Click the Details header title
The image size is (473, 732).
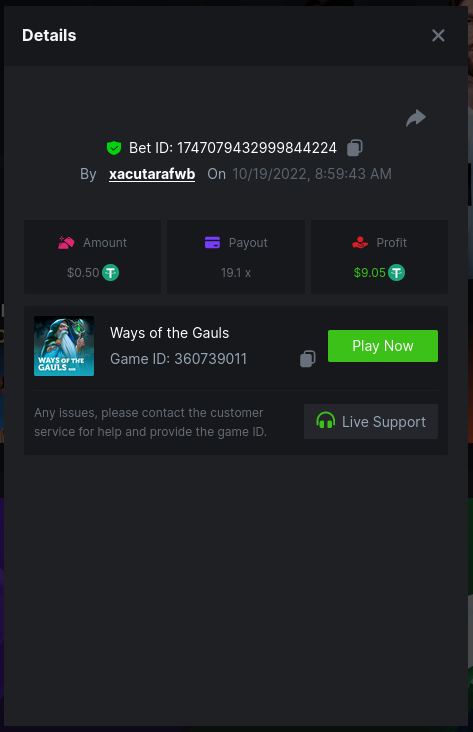tap(49, 35)
